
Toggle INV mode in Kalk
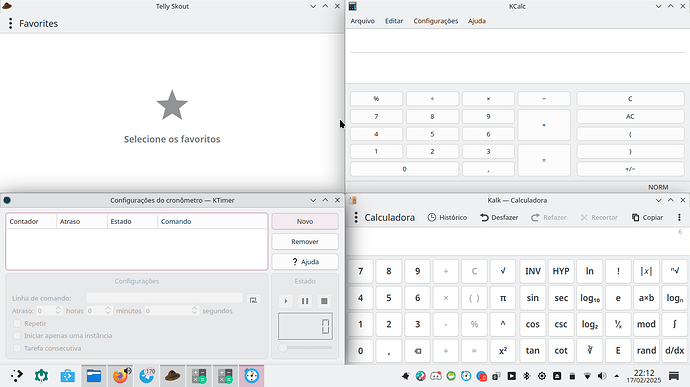(532, 271)
